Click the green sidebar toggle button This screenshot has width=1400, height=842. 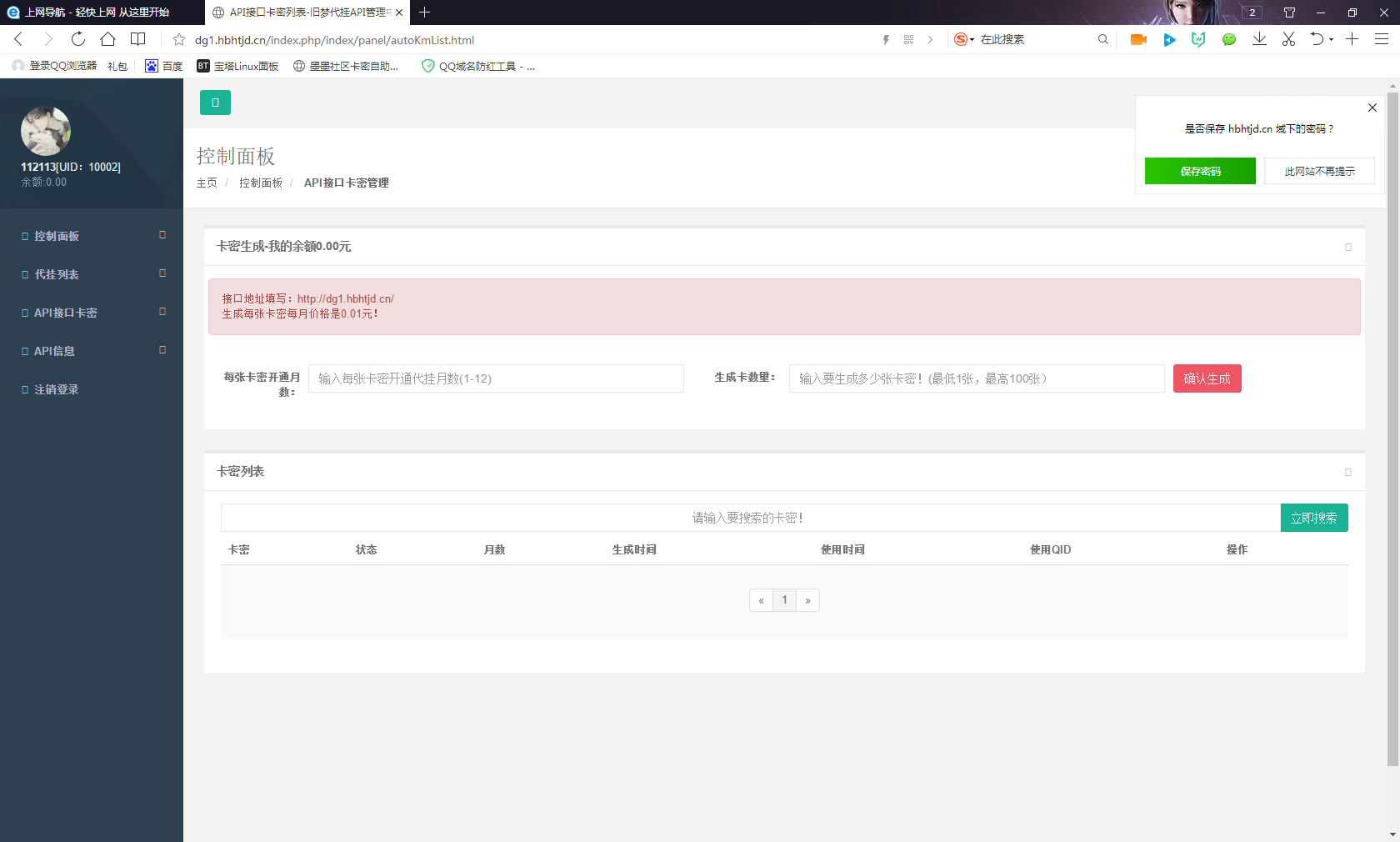click(x=215, y=103)
